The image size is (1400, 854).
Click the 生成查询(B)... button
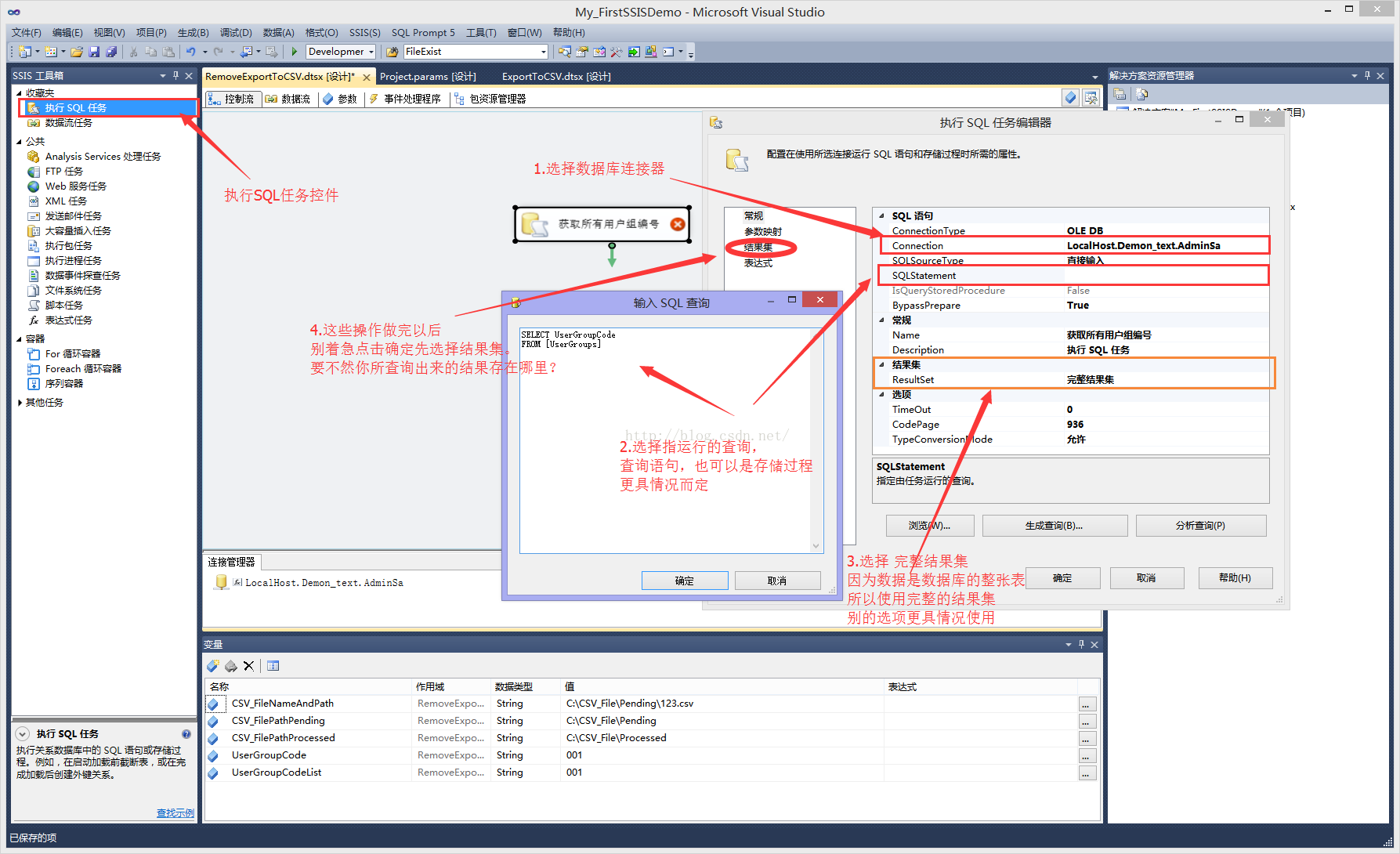(1055, 526)
